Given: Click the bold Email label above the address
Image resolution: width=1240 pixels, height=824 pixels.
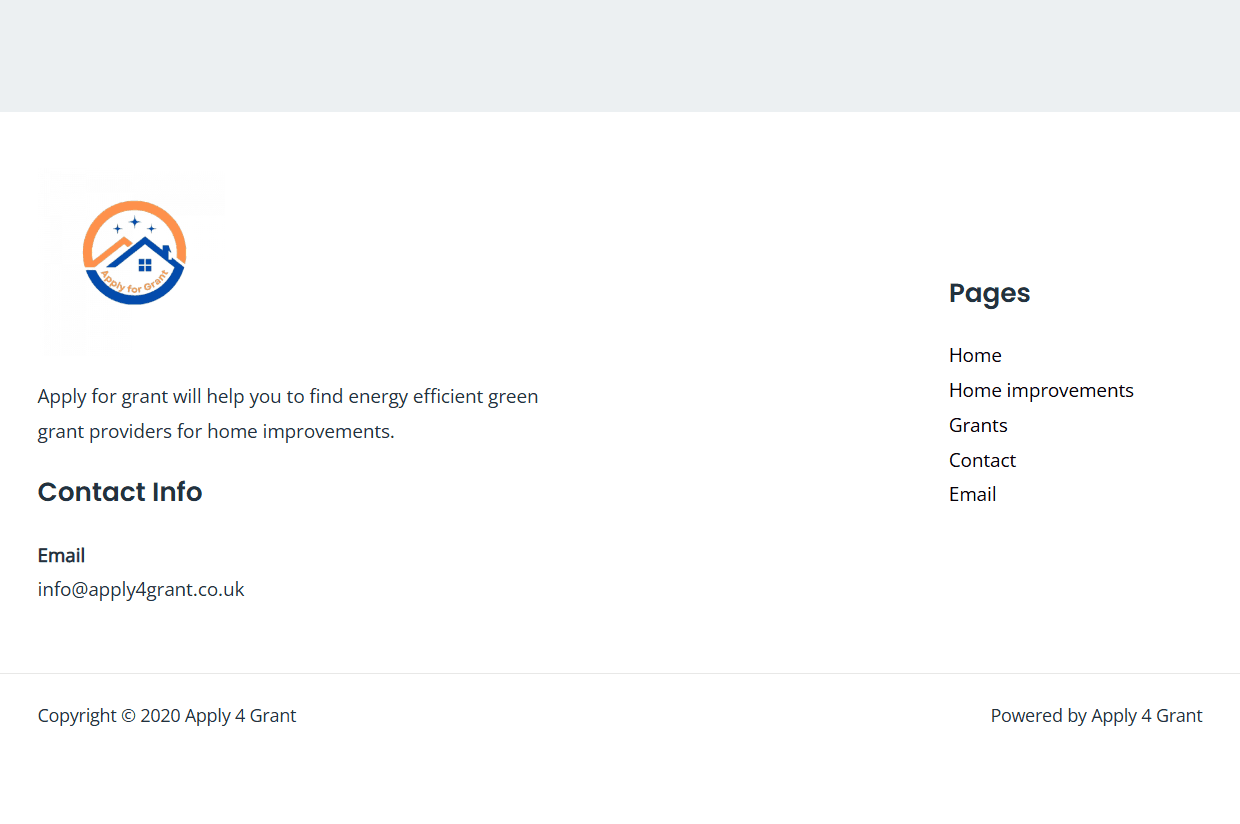Looking at the screenshot, I should 61,555.
